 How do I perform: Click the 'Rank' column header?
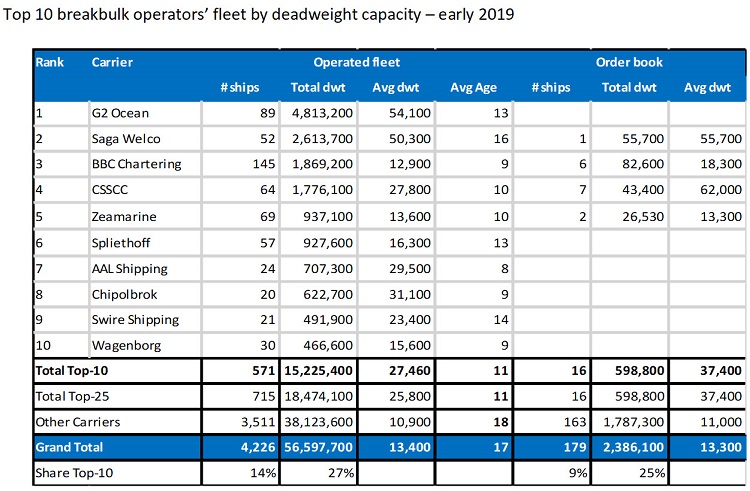[50, 62]
